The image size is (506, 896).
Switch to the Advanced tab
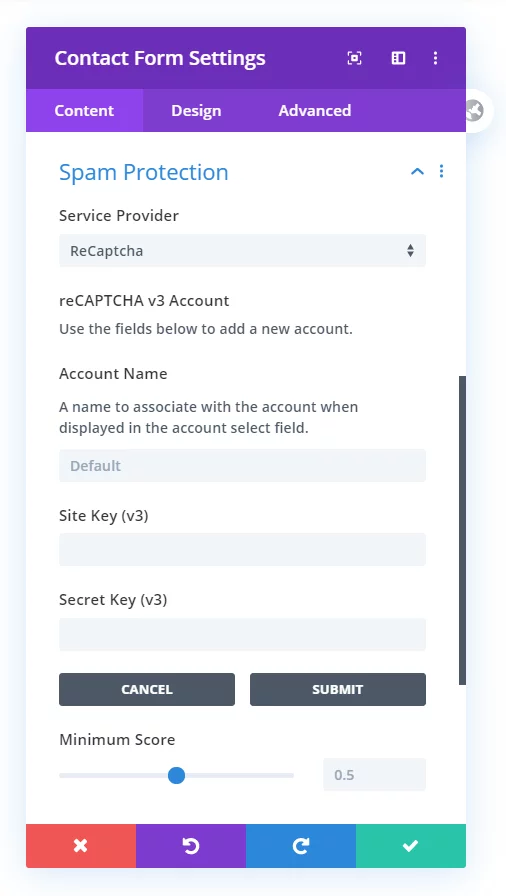[315, 110]
